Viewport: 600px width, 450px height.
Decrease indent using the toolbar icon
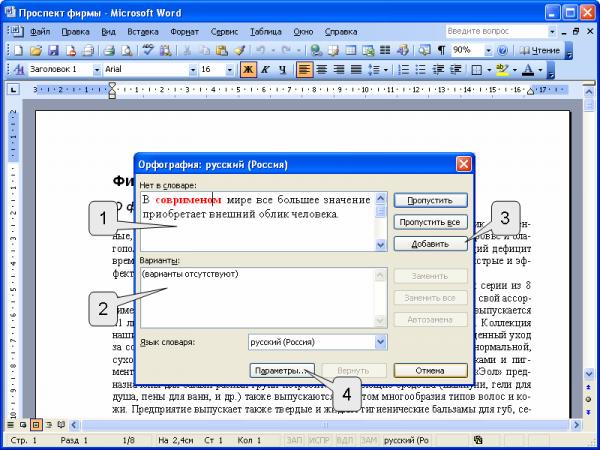438,70
